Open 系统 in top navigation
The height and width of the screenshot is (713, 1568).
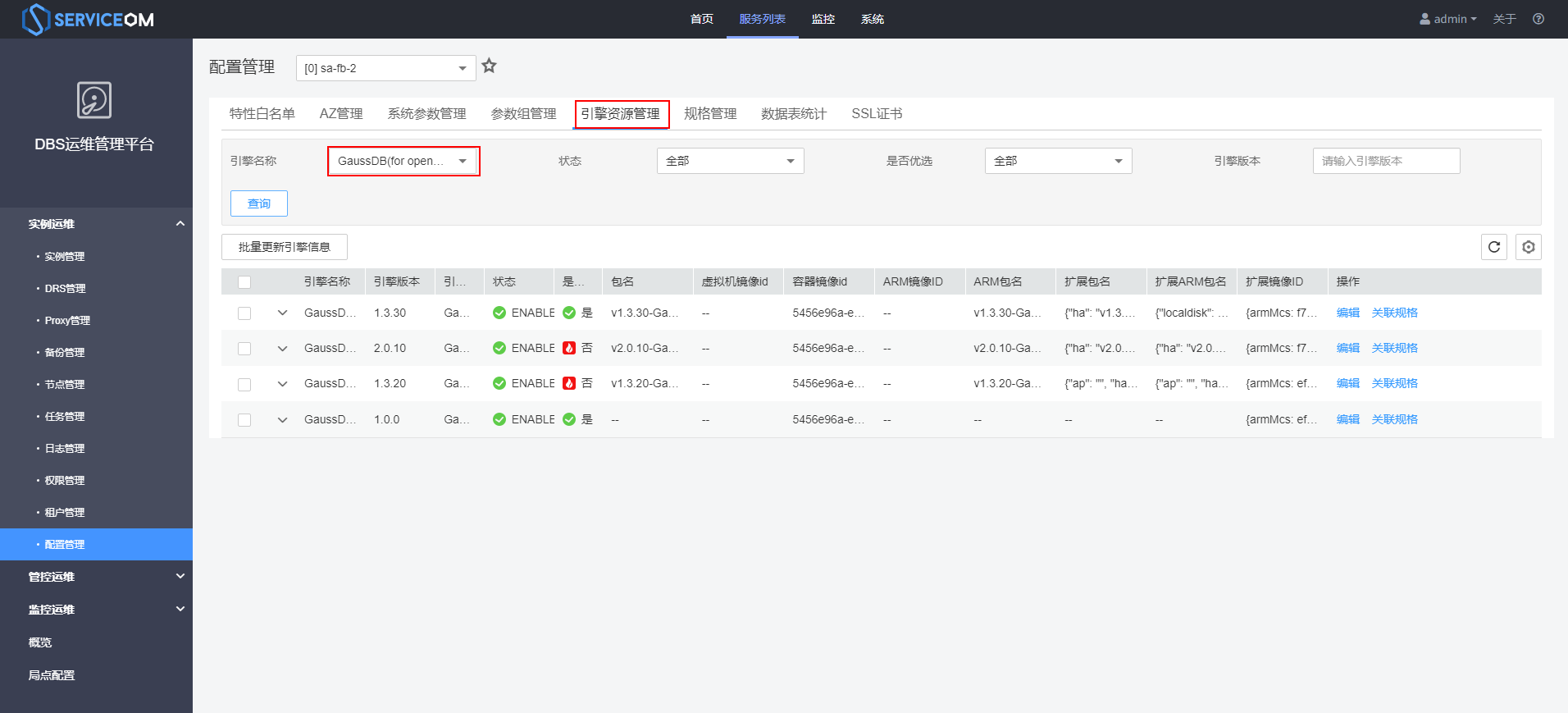pyautogui.click(x=873, y=19)
